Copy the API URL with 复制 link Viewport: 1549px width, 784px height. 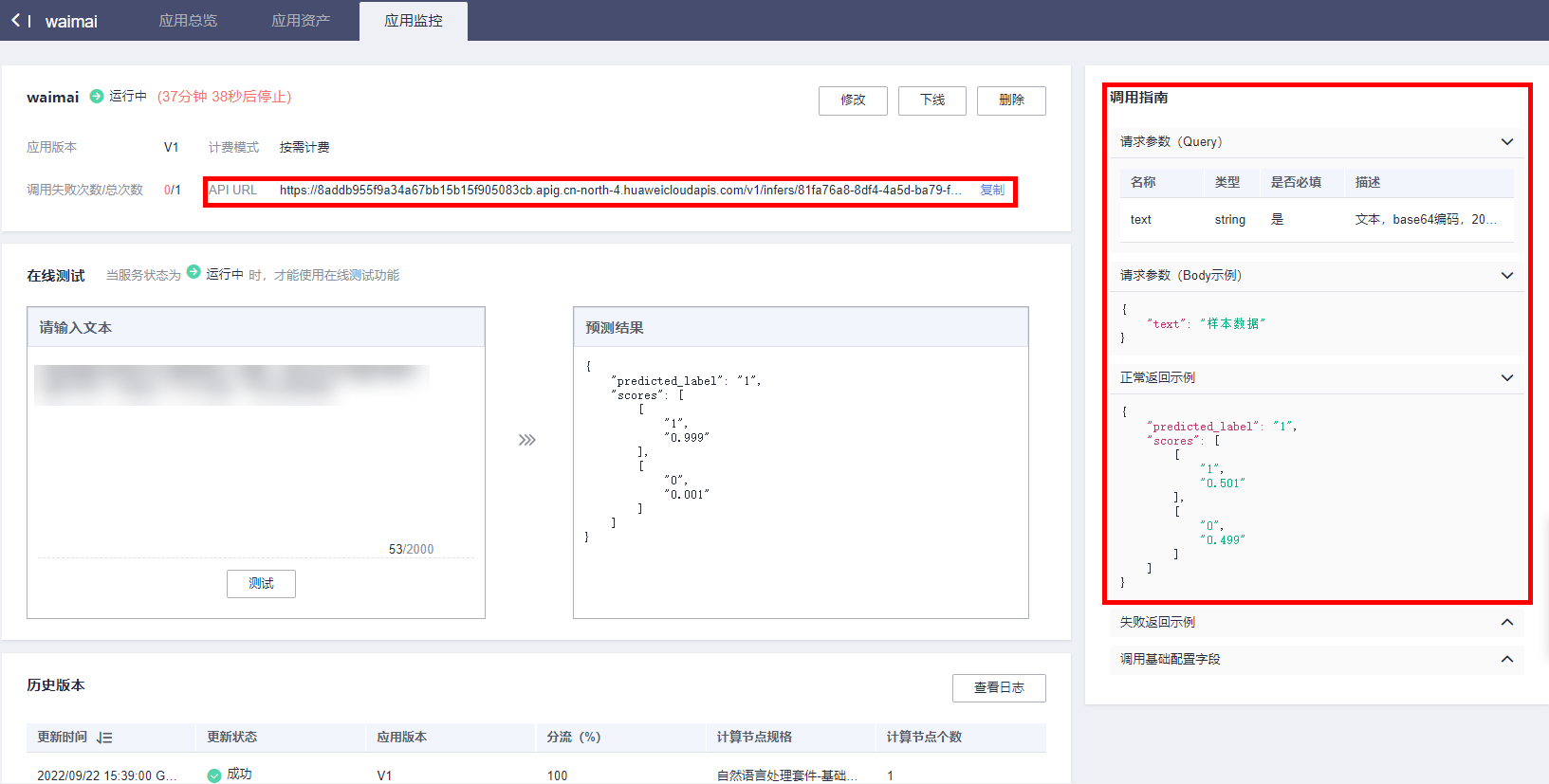pyautogui.click(x=992, y=191)
